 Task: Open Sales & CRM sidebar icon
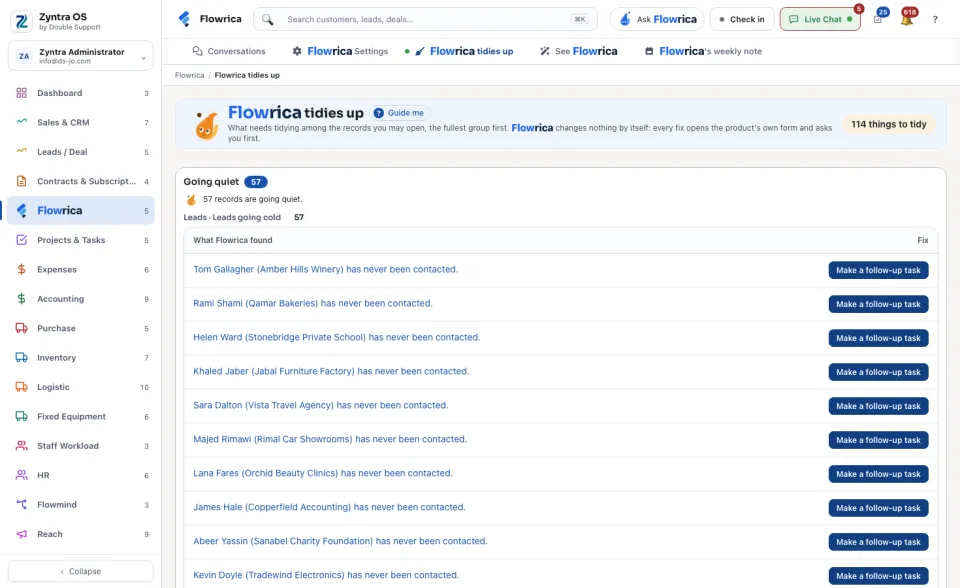pos(21,122)
